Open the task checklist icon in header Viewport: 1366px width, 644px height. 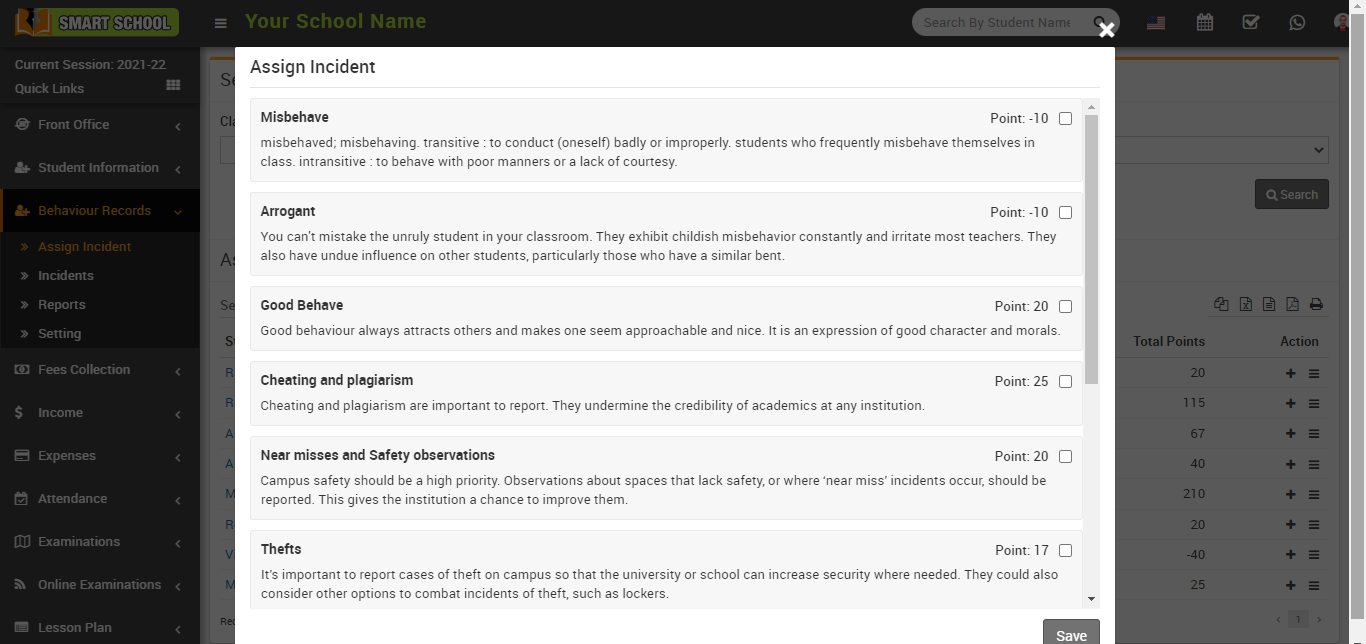click(x=1250, y=22)
